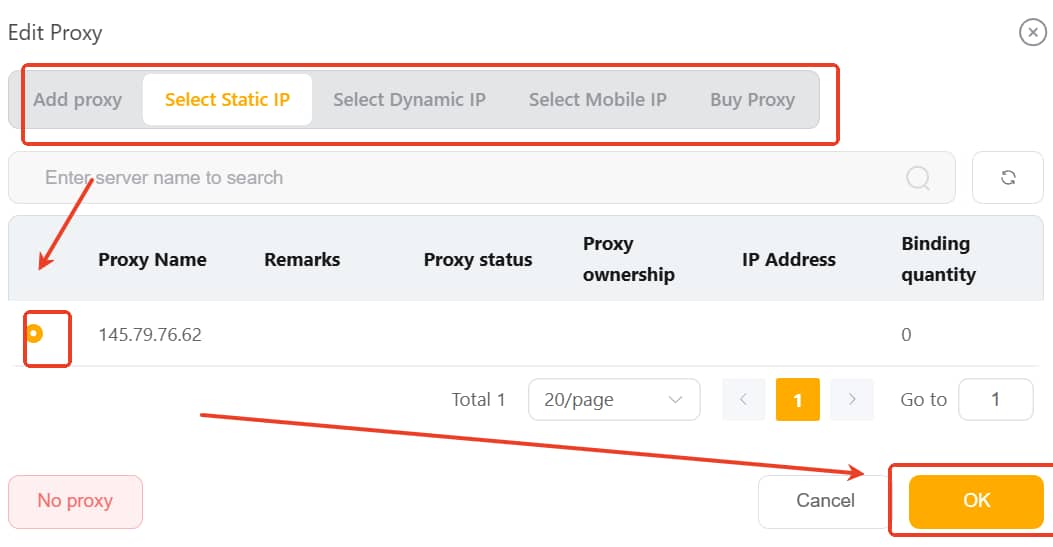
Task: Click the refresh proxy list icon
Action: 1008,178
